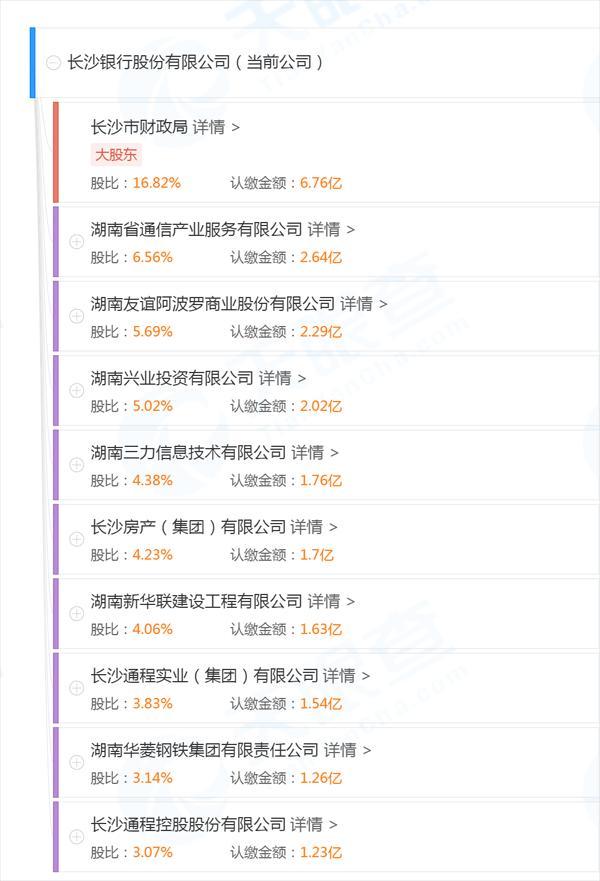Select subscribed amount 2.64亿
This screenshot has width=600, height=881.
[x=321, y=258]
